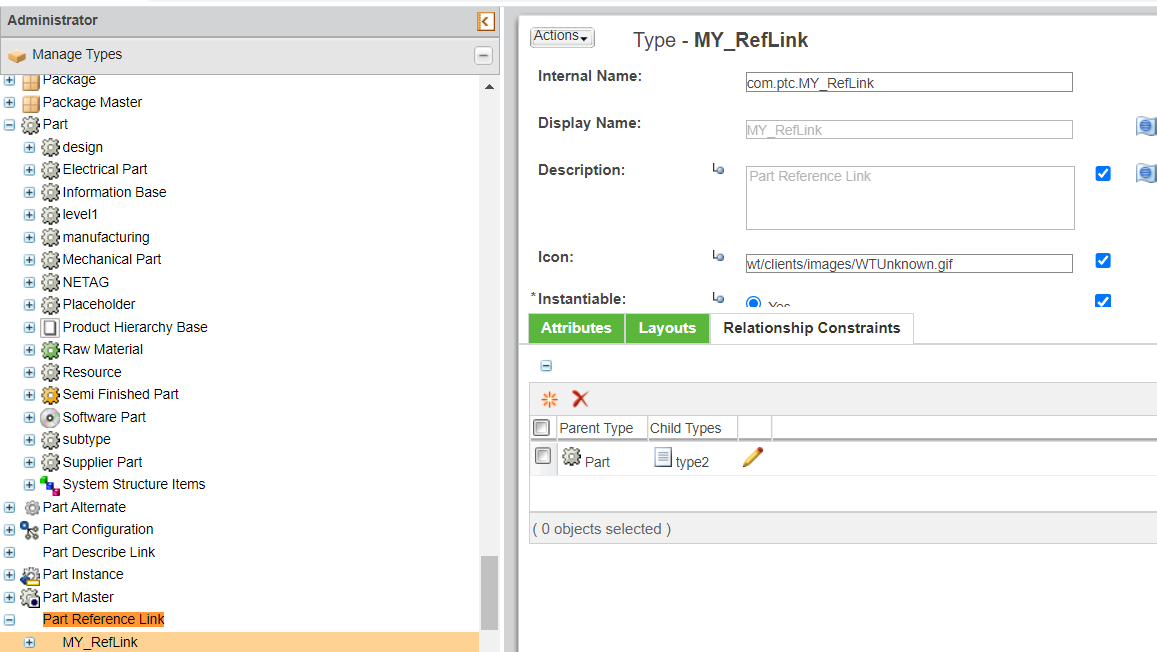Click the red X delete constraint icon
1157x652 pixels.
pyautogui.click(x=580, y=398)
